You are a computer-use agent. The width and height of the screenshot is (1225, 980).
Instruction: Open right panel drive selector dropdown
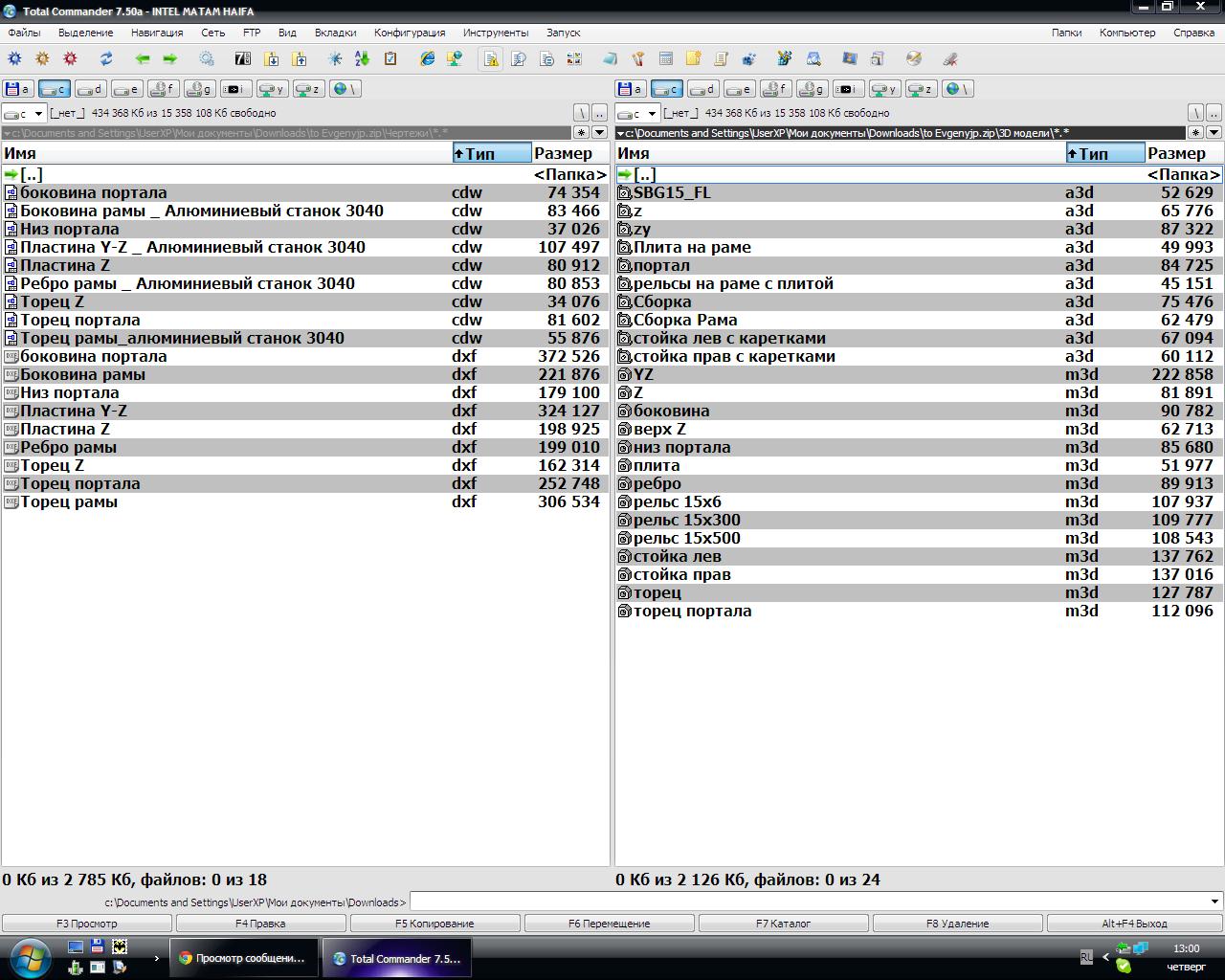637,114
